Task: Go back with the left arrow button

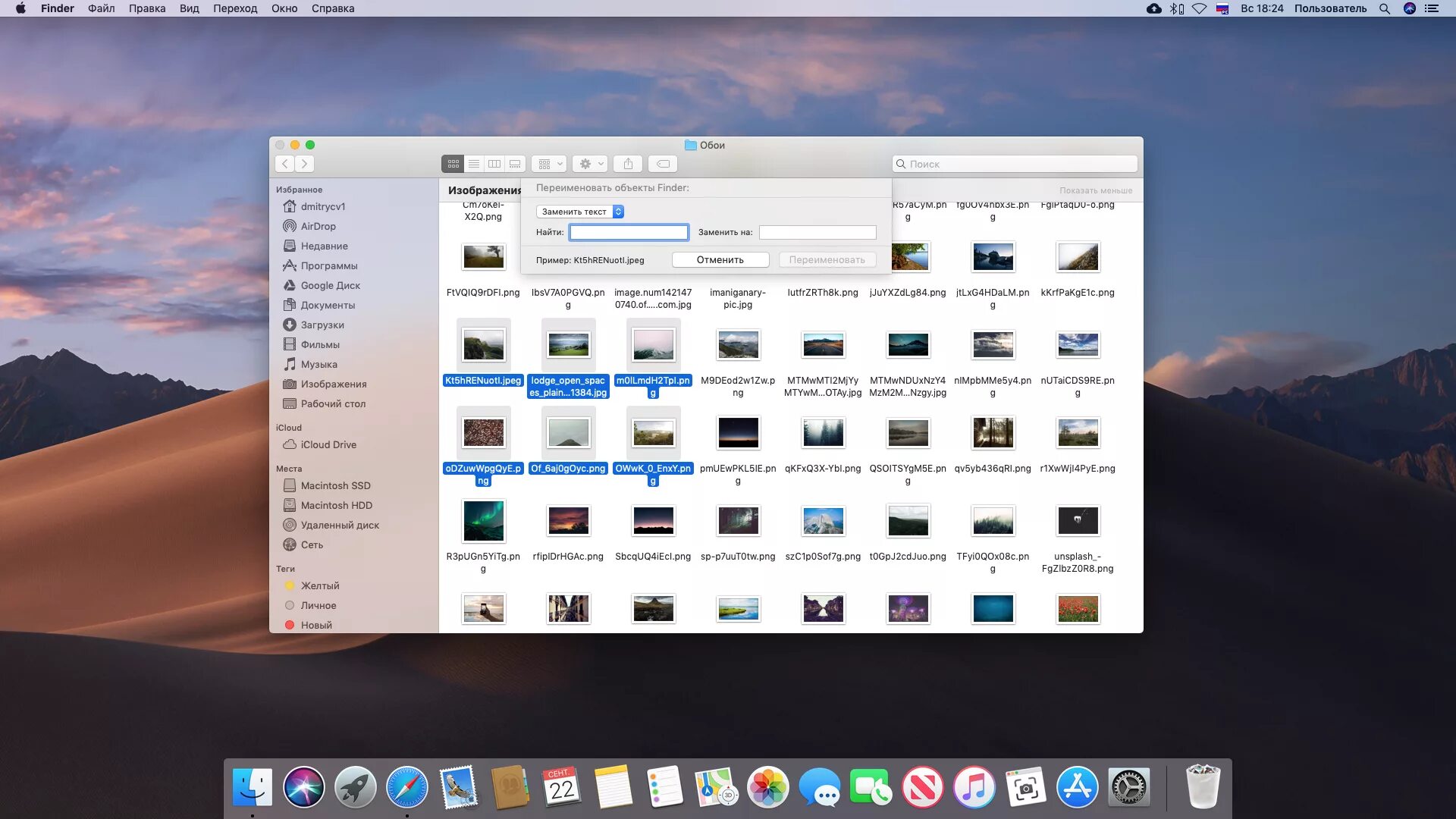Action: tap(285, 164)
